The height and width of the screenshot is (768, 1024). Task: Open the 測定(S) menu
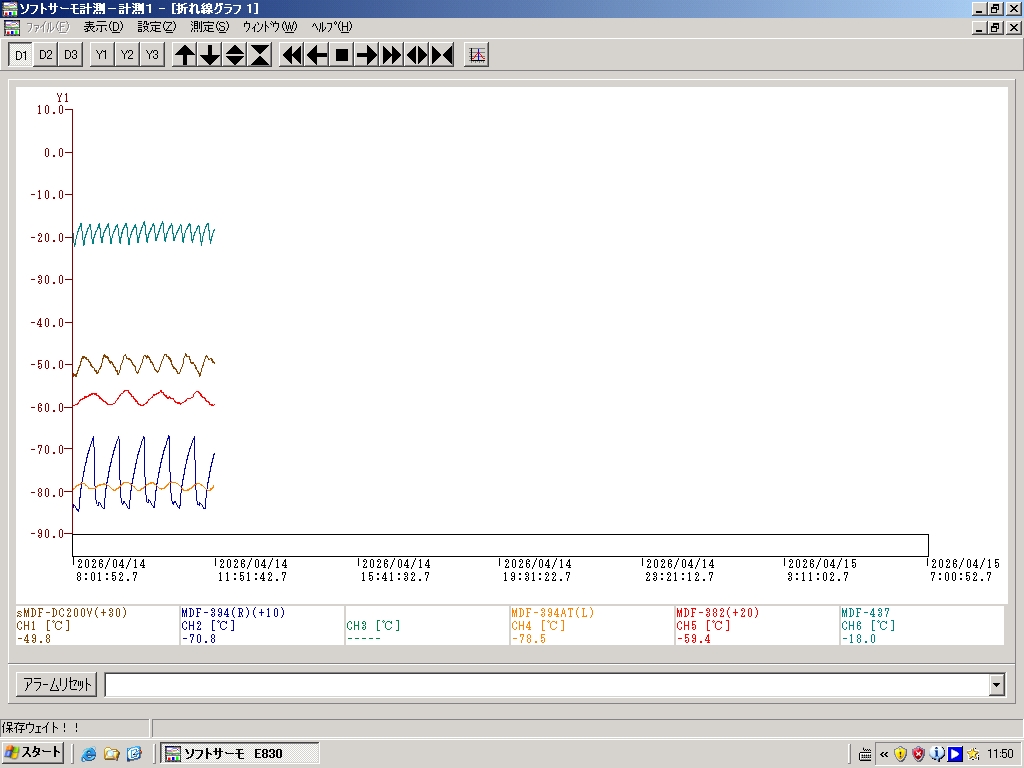click(209, 27)
